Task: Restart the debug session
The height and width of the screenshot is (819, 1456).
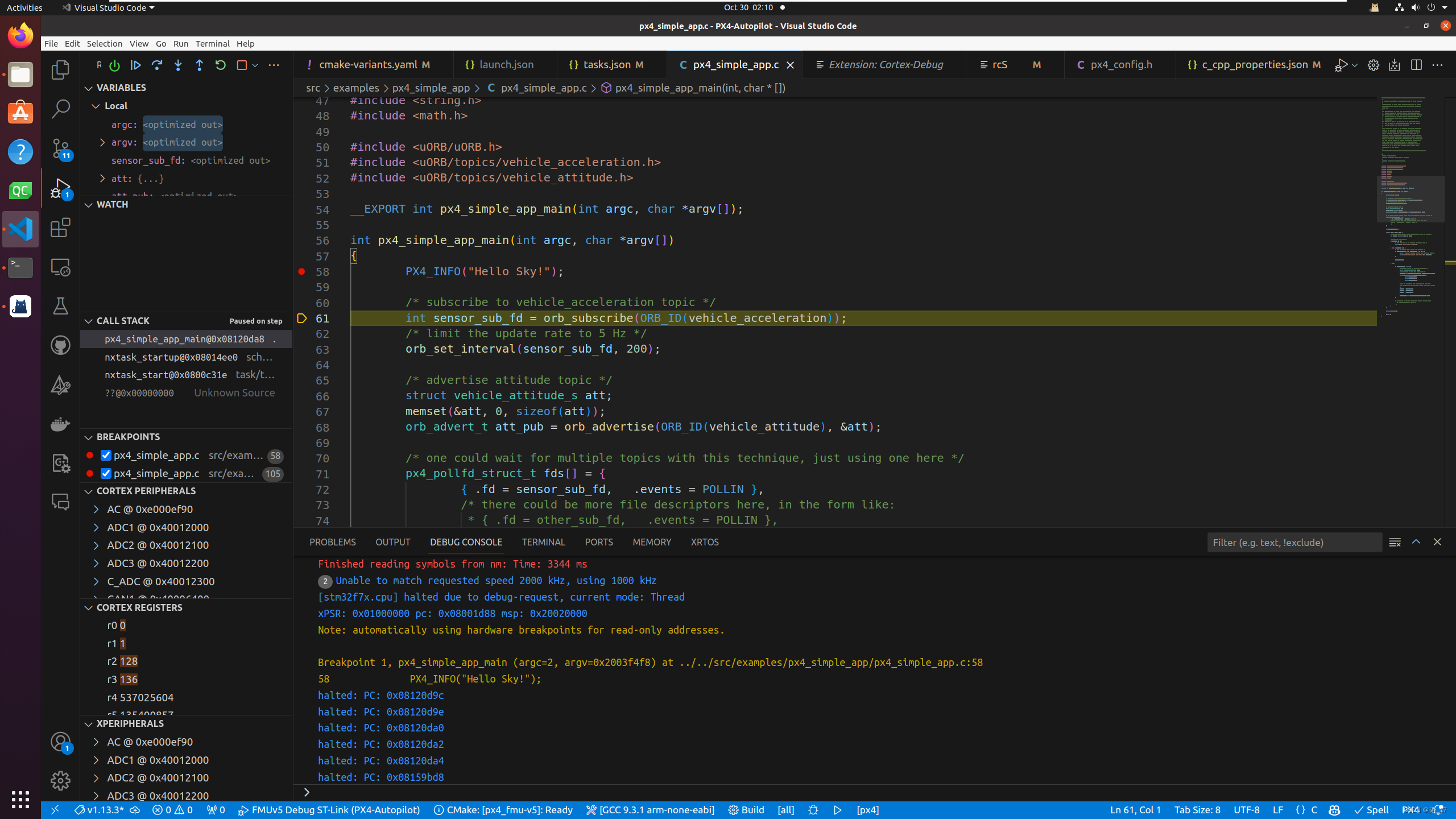Action: [x=221, y=65]
